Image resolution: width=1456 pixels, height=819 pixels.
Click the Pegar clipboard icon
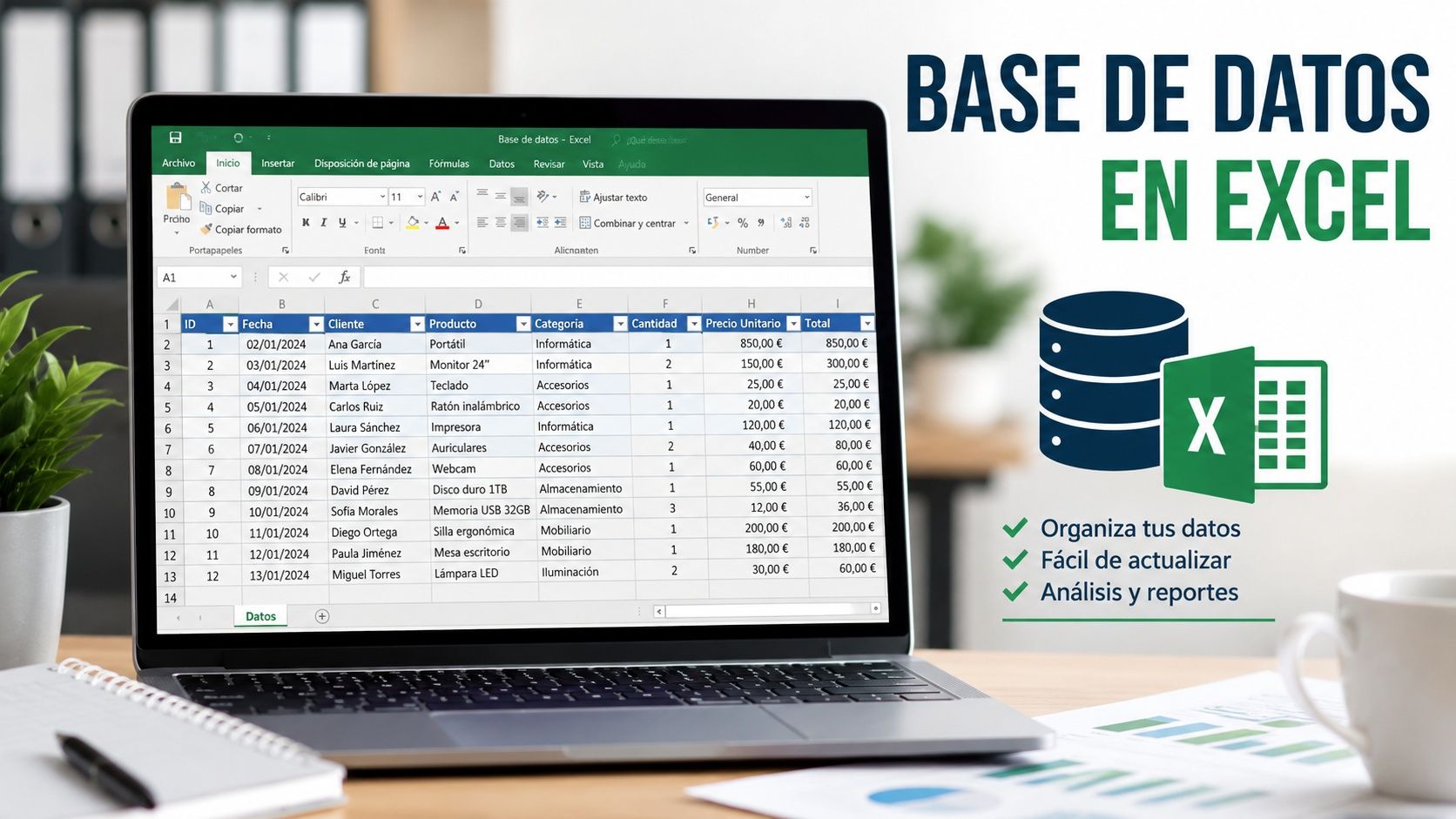pyautogui.click(x=178, y=197)
